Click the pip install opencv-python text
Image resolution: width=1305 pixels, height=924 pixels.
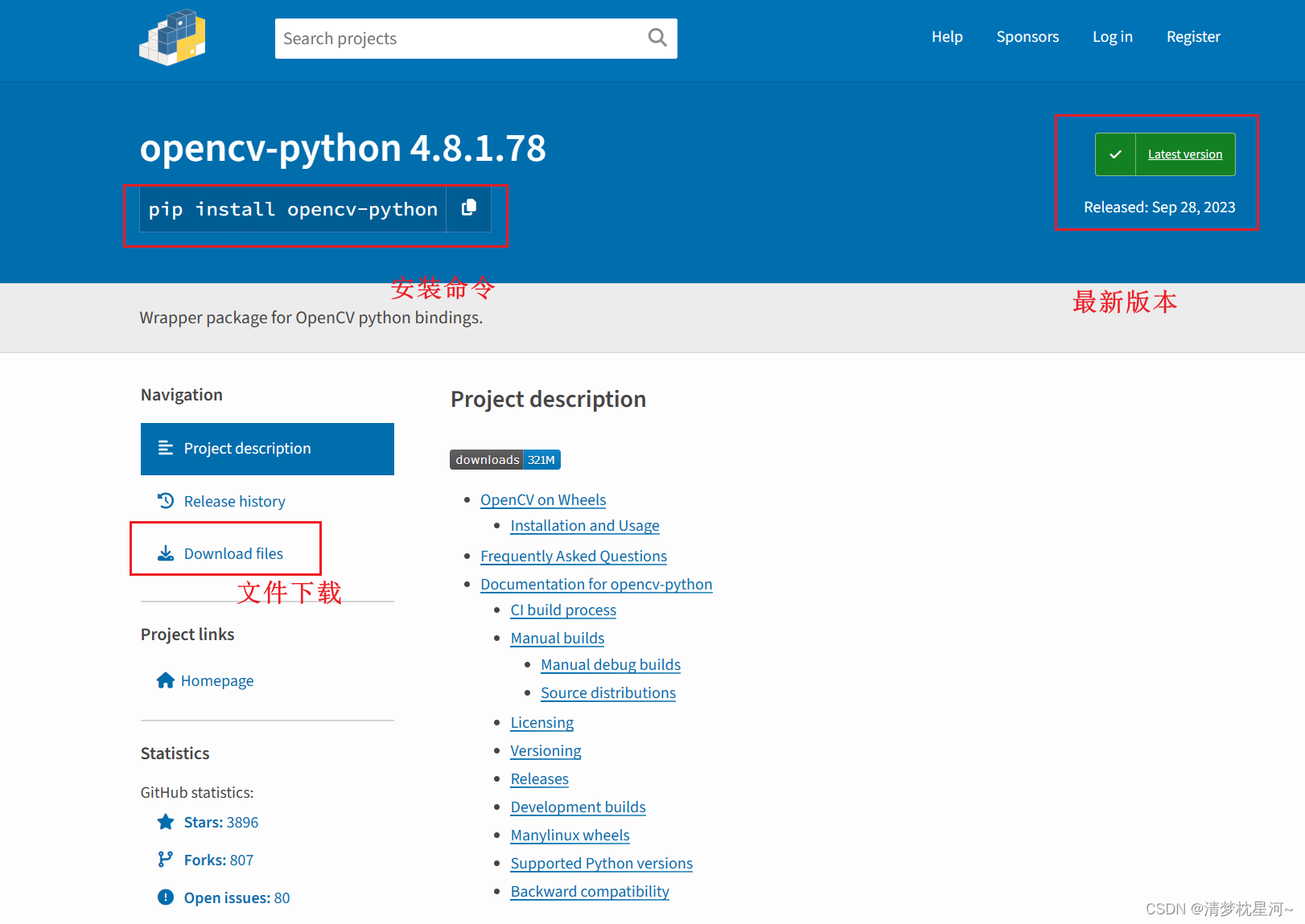293,209
